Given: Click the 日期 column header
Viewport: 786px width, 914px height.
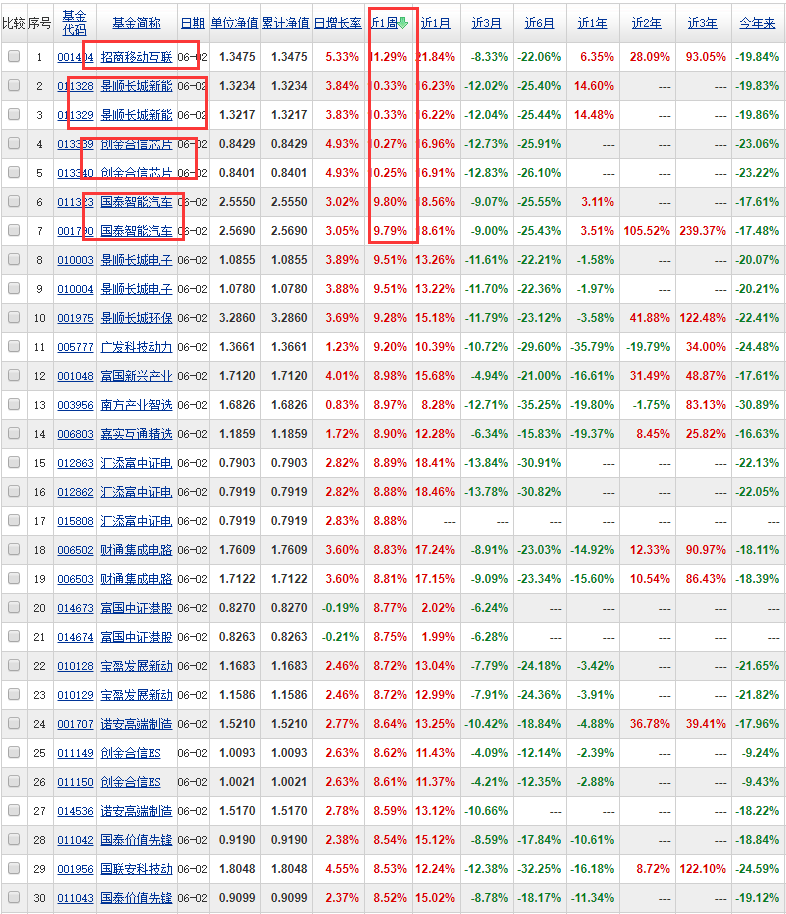Looking at the screenshot, I should point(192,23).
